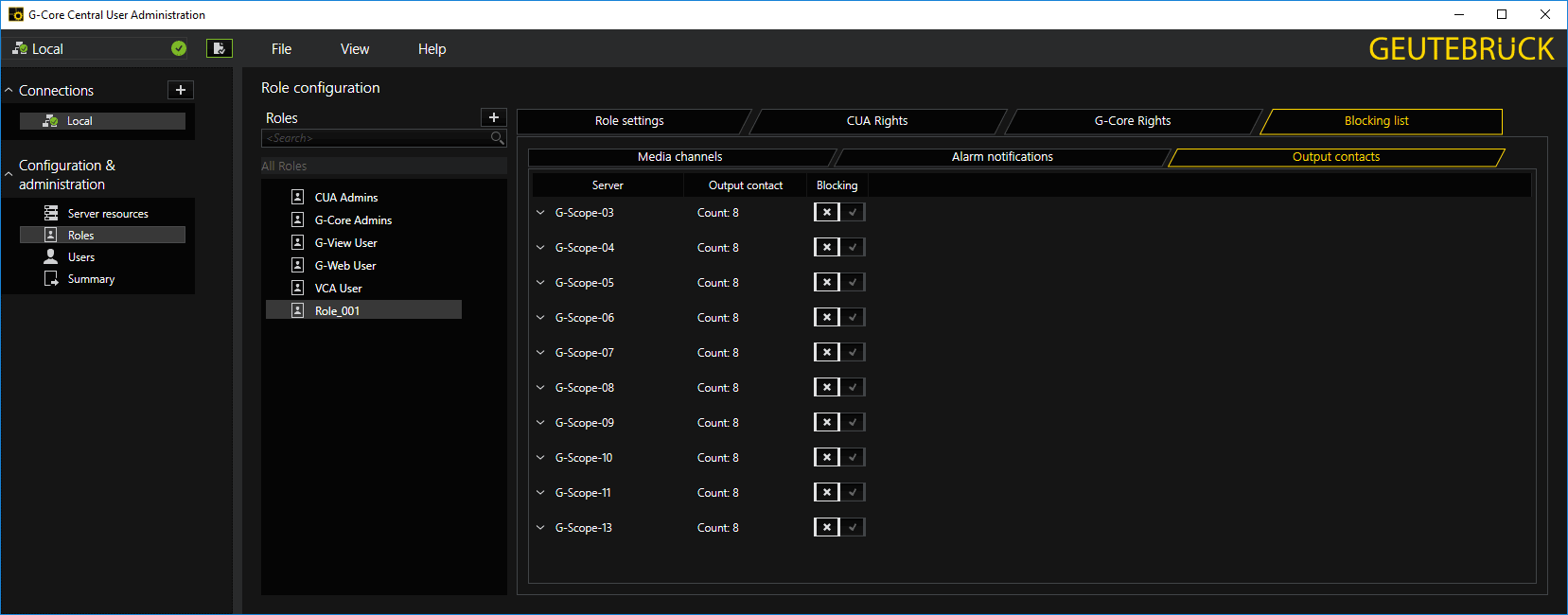Block G-Scope-03 with the X toggle
The image size is (1568, 615).
tap(827, 212)
